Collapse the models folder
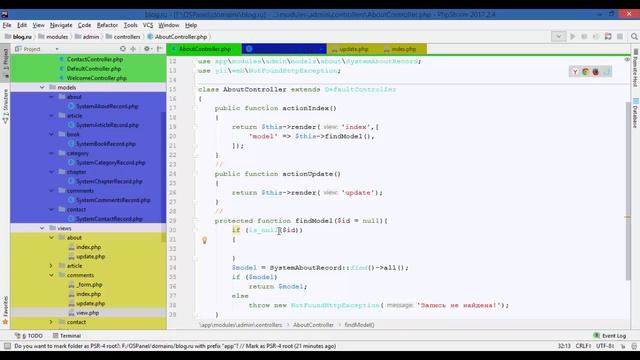The width and height of the screenshot is (640, 360). (x=42, y=87)
